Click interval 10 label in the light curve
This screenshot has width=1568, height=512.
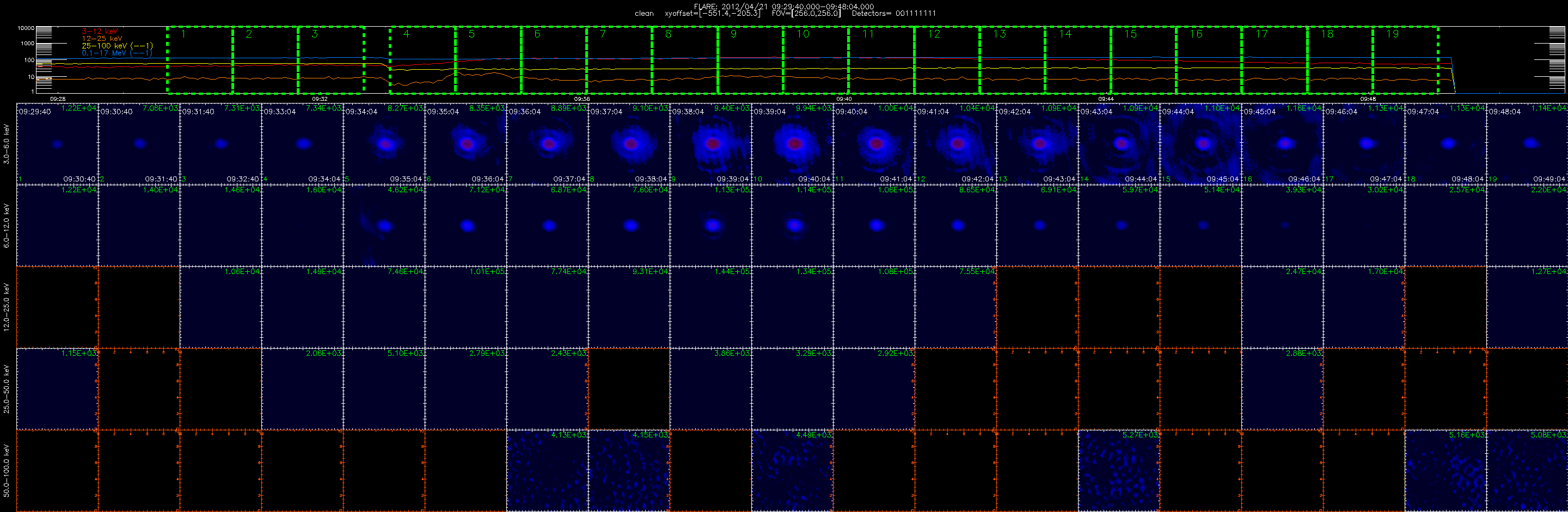point(803,34)
